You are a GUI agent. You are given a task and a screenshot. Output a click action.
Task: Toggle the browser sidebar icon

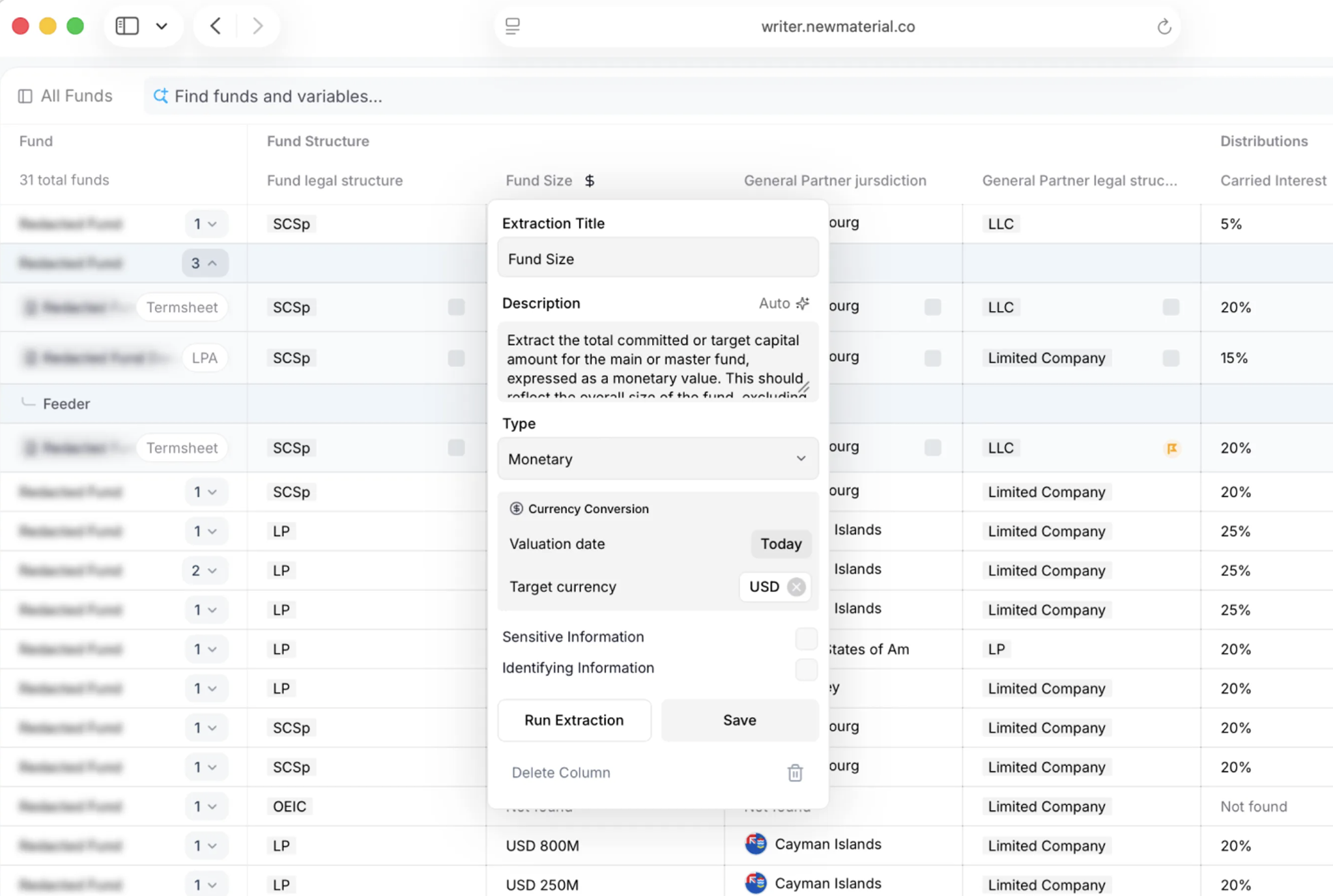pyautogui.click(x=127, y=26)
